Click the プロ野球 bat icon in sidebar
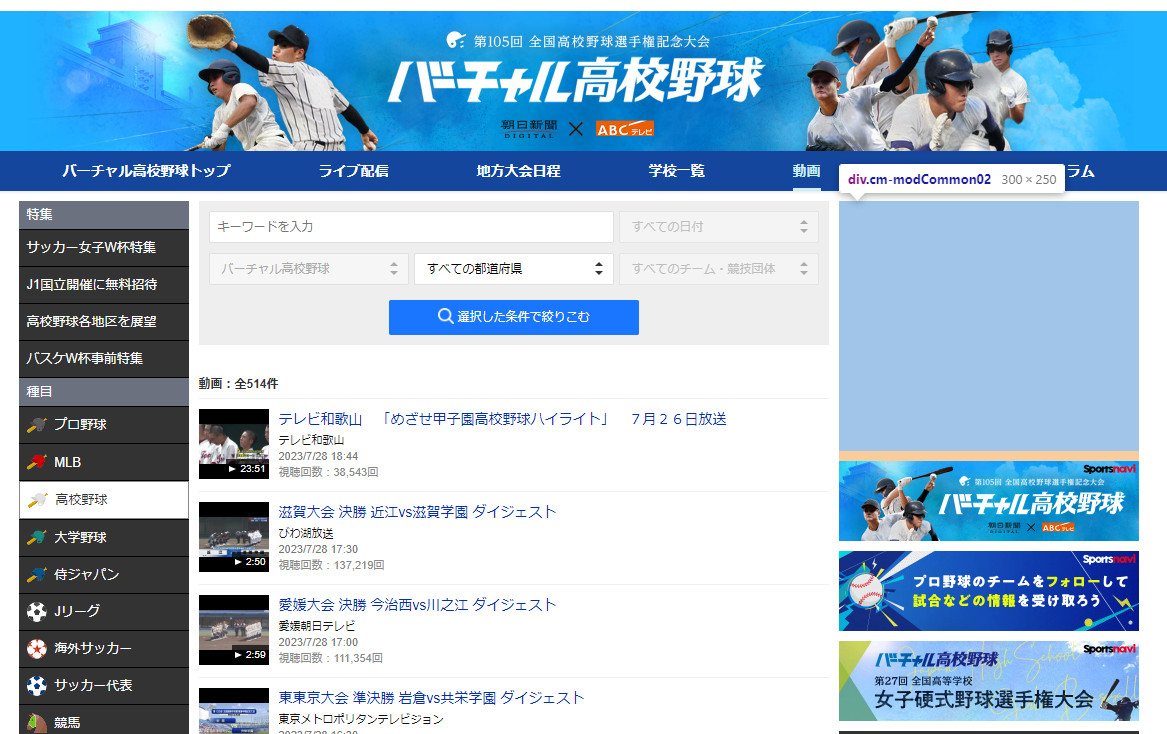The height and width of the screenshot is (734, 1167). 36,425
